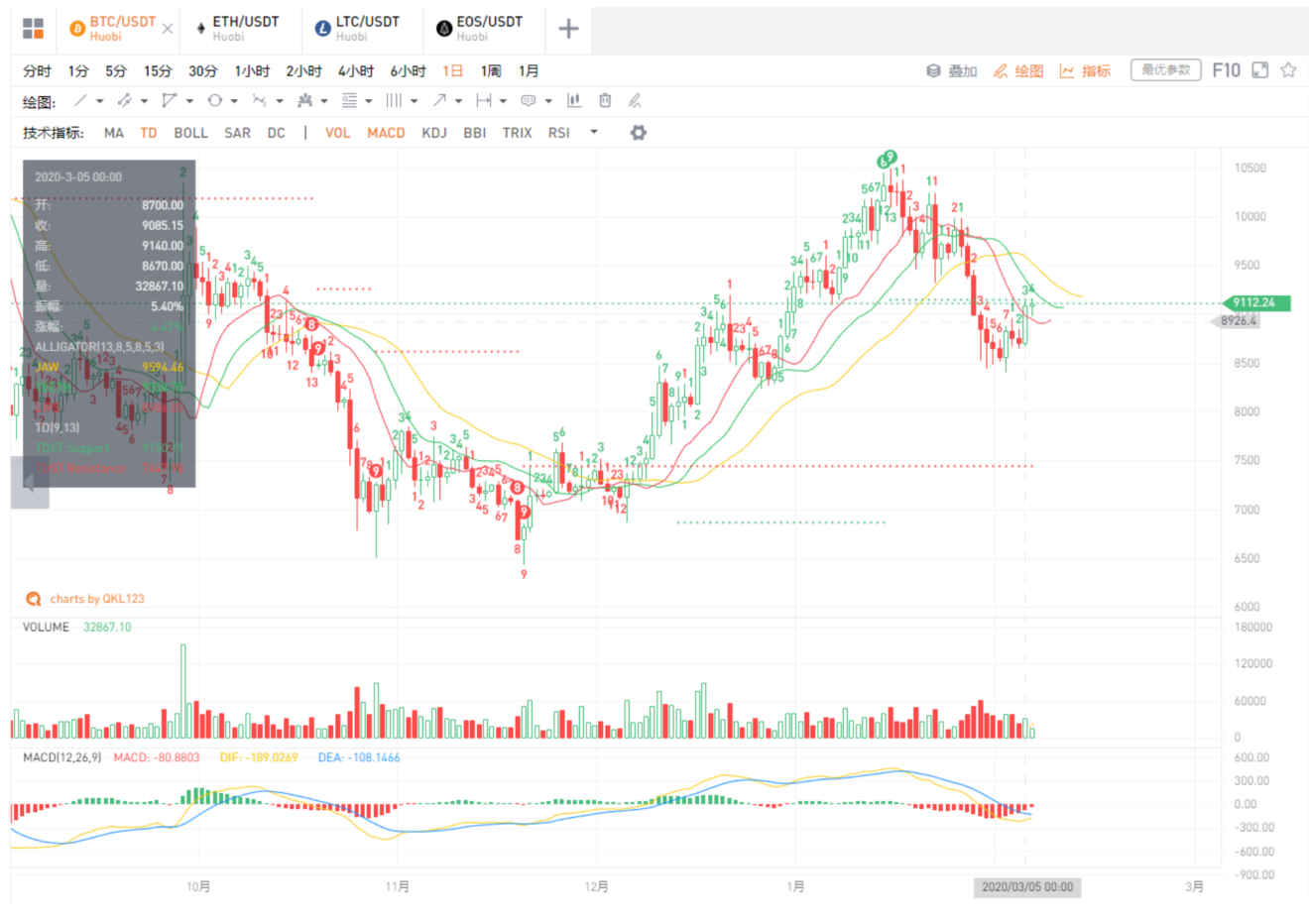Expand line tool dropdown arrow

(100, 101)
